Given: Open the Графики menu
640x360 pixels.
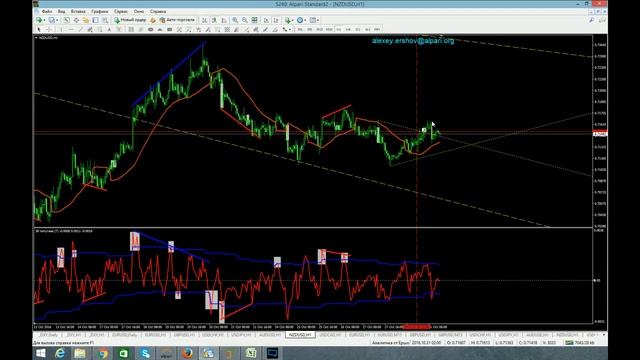Looking at the screenshot, I should [x=100, y=11].
